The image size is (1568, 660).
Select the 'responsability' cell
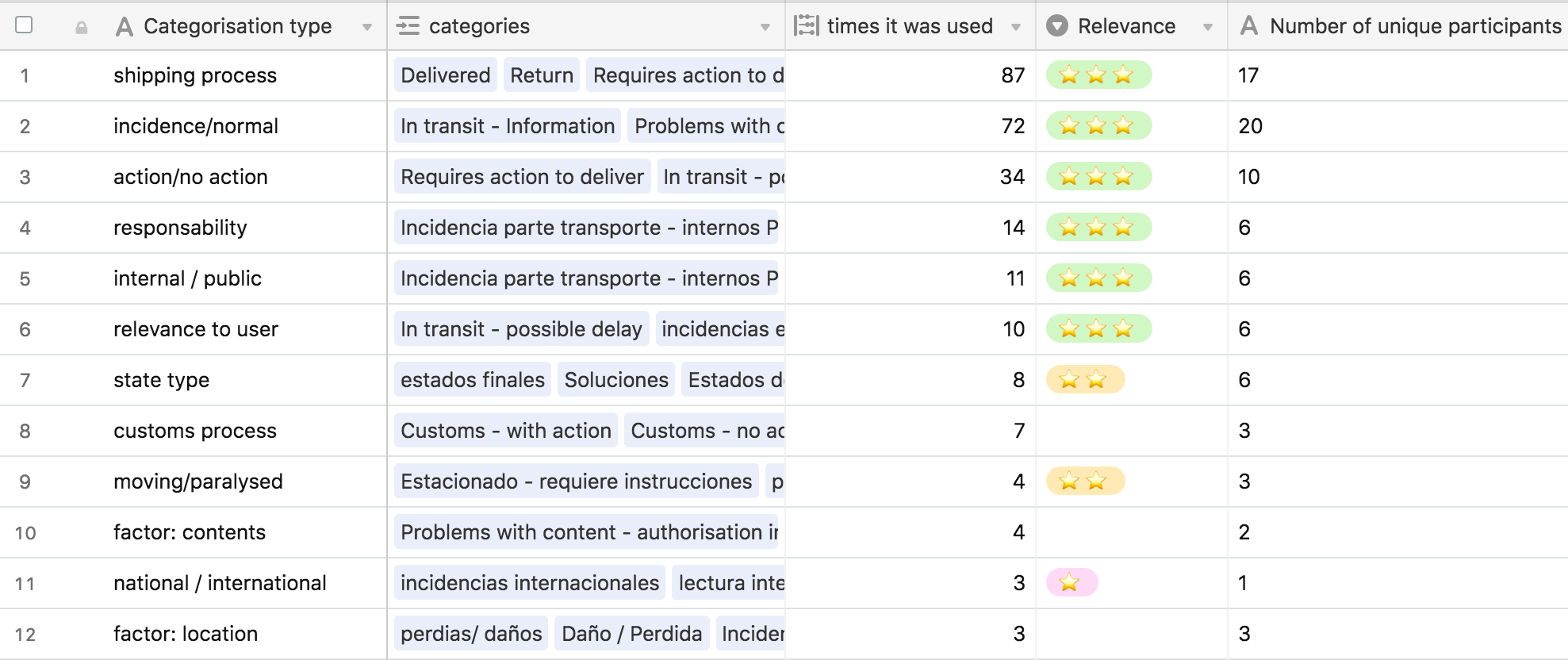coord(247,228)
